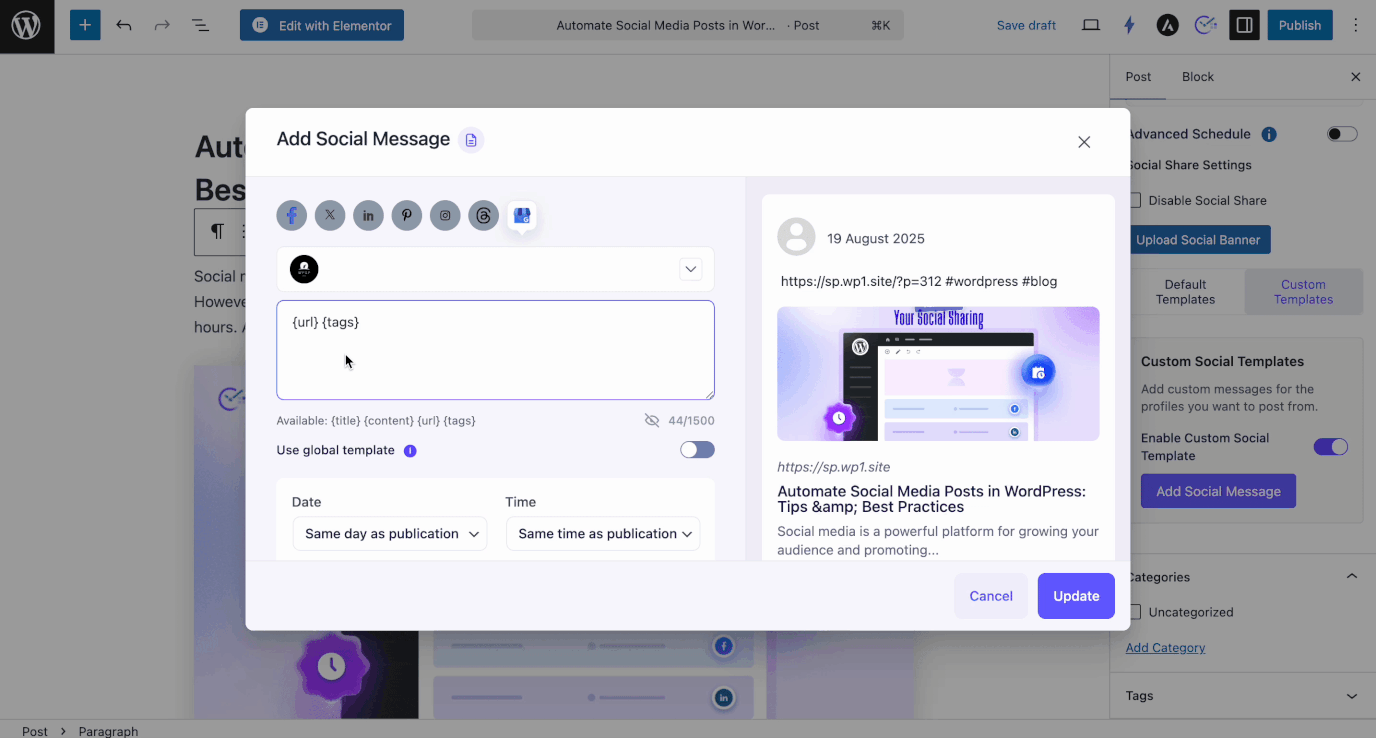Open the device preview icon
Image resolution: width=1376 pixels, height=738 pixels.
(1091, 25)
